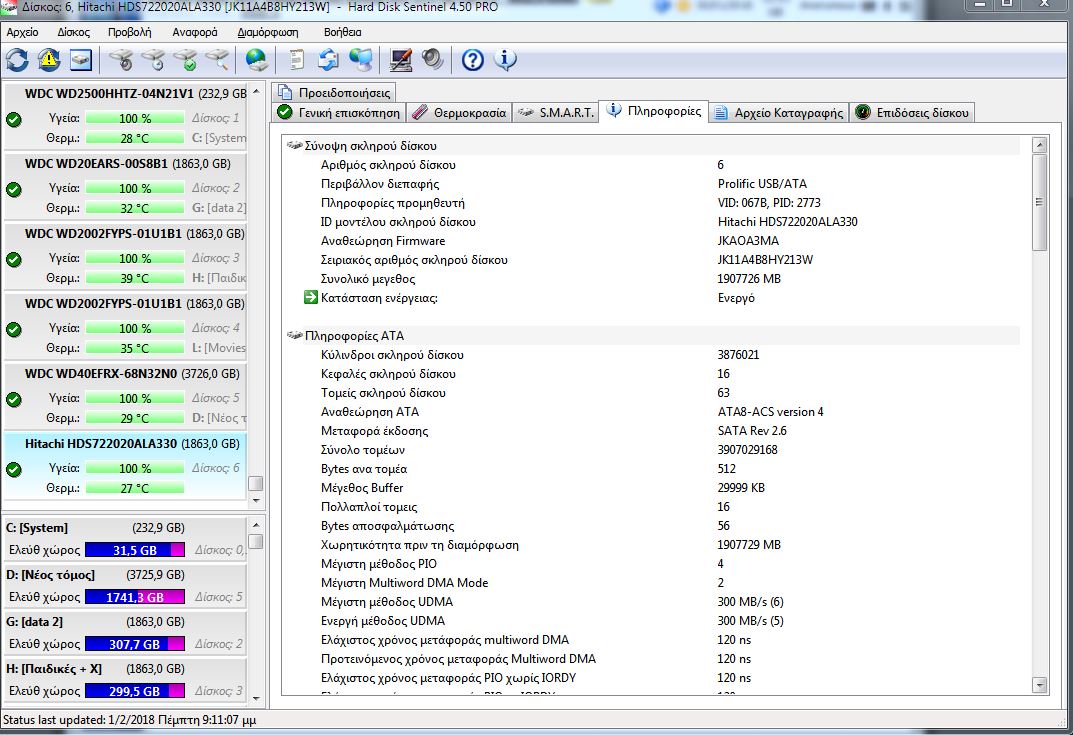This screenshot has height=735, width=1073.
Task: Click the green arrow icon beside Κατάσταση ενέργειας
Action: [311, 297]
